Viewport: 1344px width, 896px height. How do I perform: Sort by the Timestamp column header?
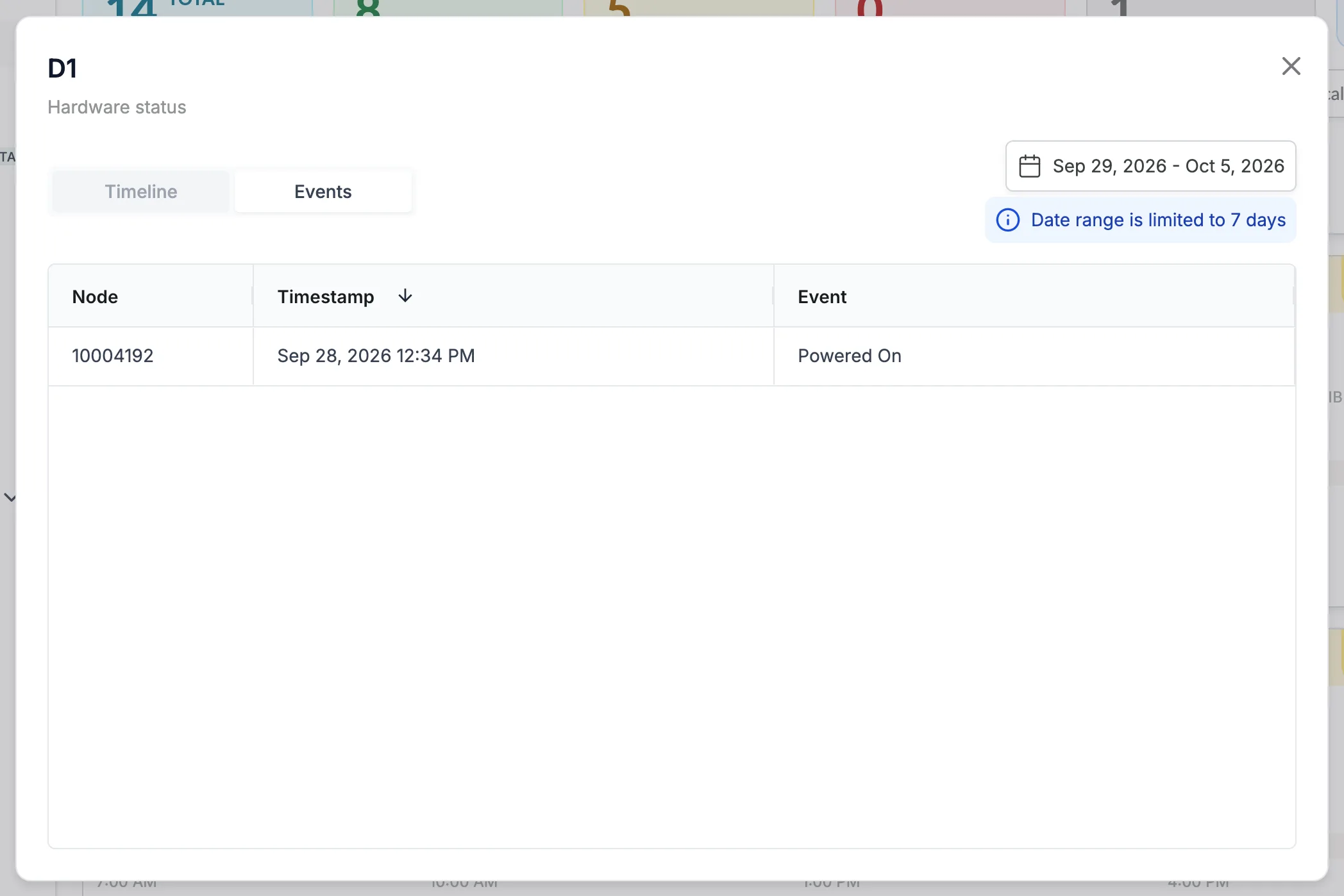tap(514, 296)
